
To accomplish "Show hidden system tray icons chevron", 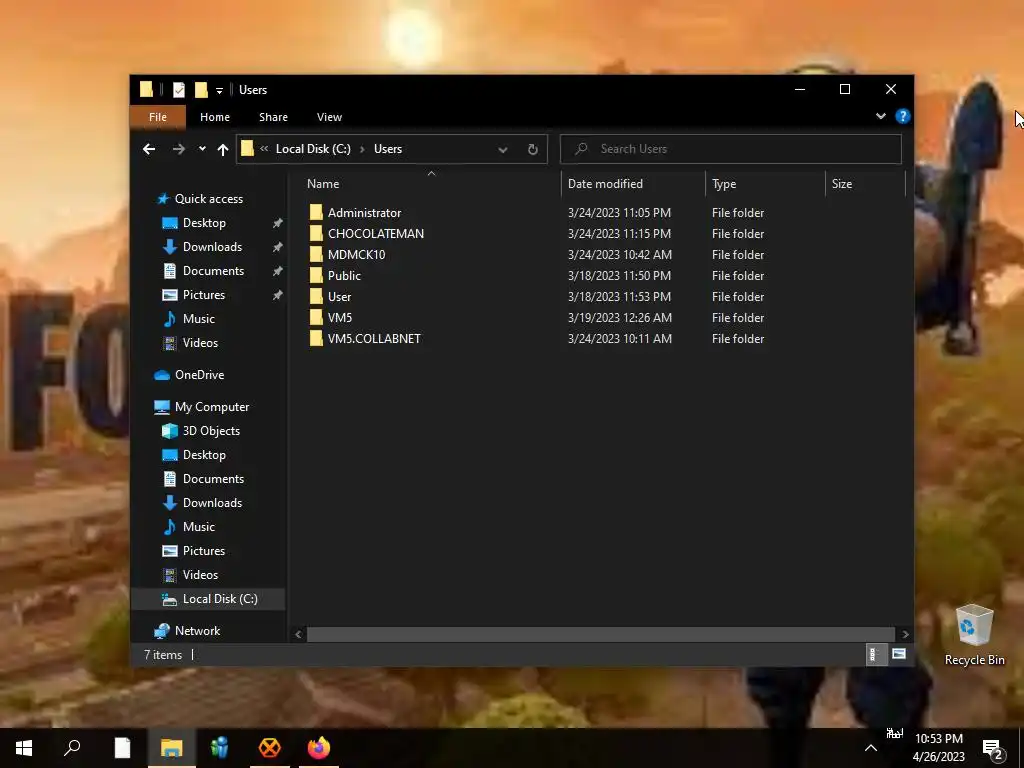I will point(871,748).
